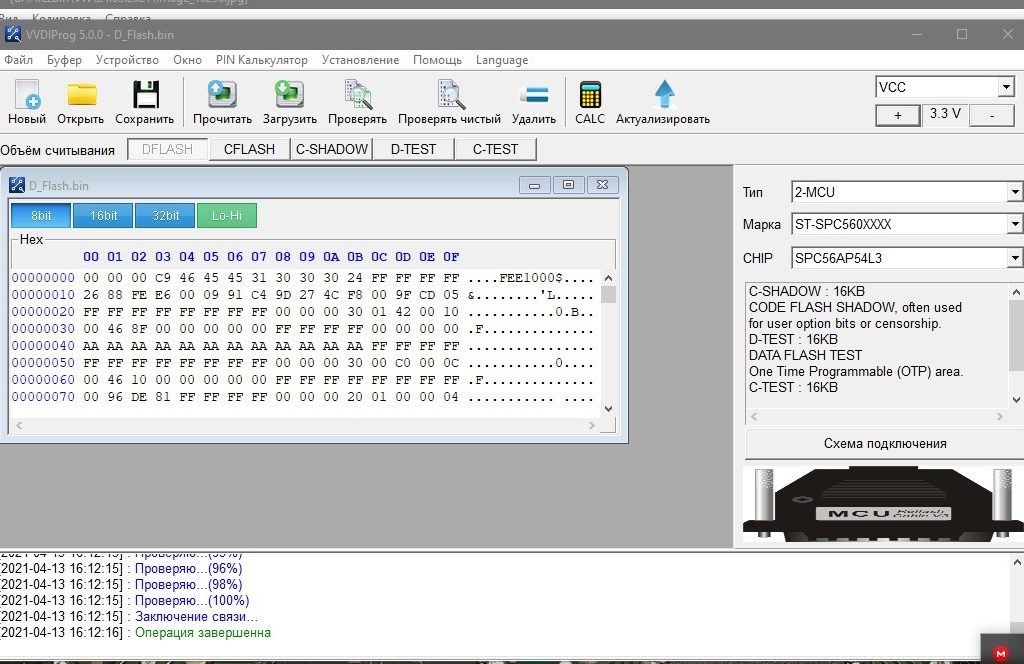Image resolution: width=1024 pixels, height=664 pixels.
Task: Open the Файл menu
Action: 18,60
